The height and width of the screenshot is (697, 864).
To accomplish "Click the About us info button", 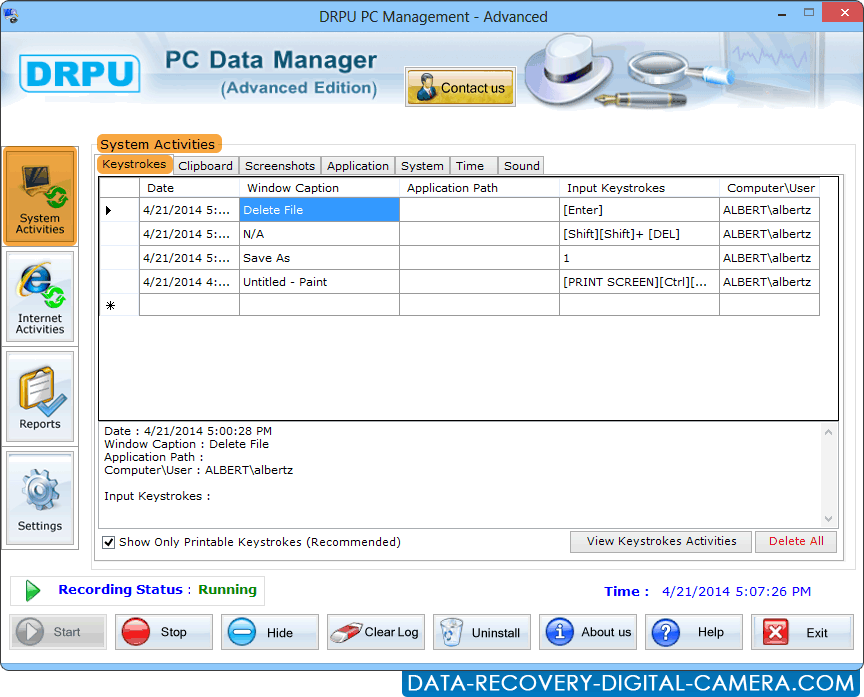I will 588,632.
